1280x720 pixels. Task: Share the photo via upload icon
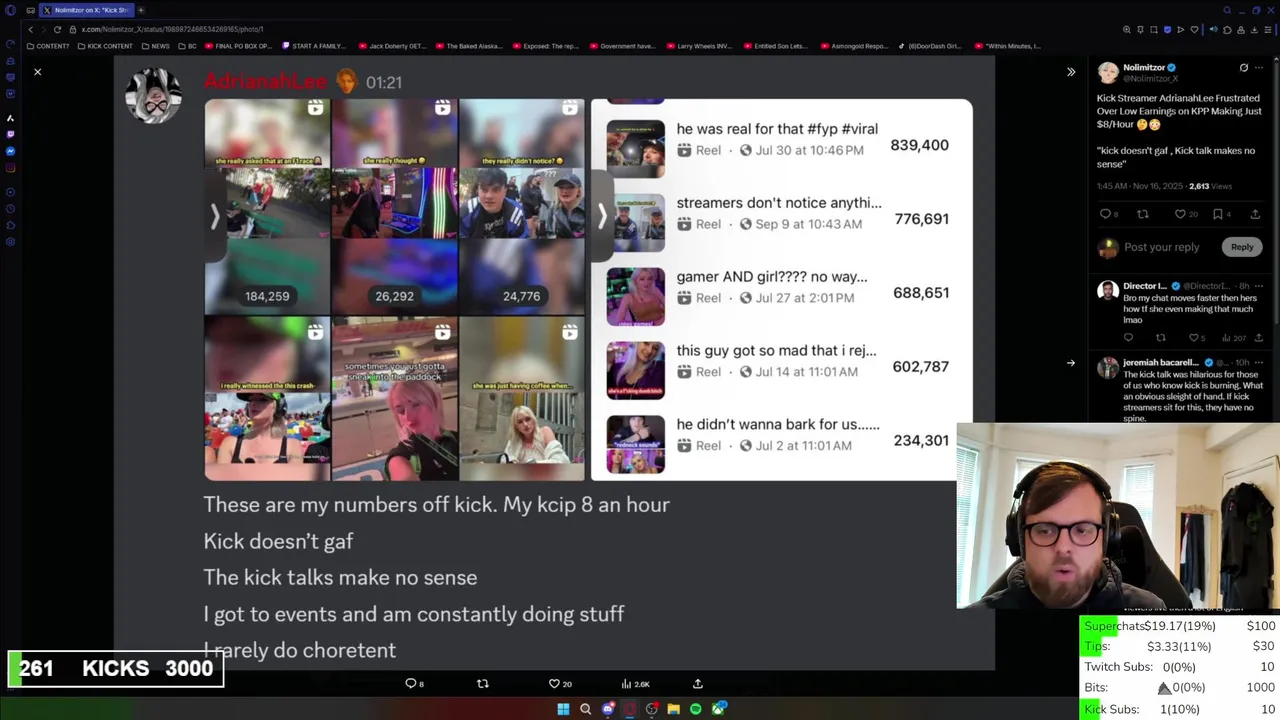click(x=698, y=684)
